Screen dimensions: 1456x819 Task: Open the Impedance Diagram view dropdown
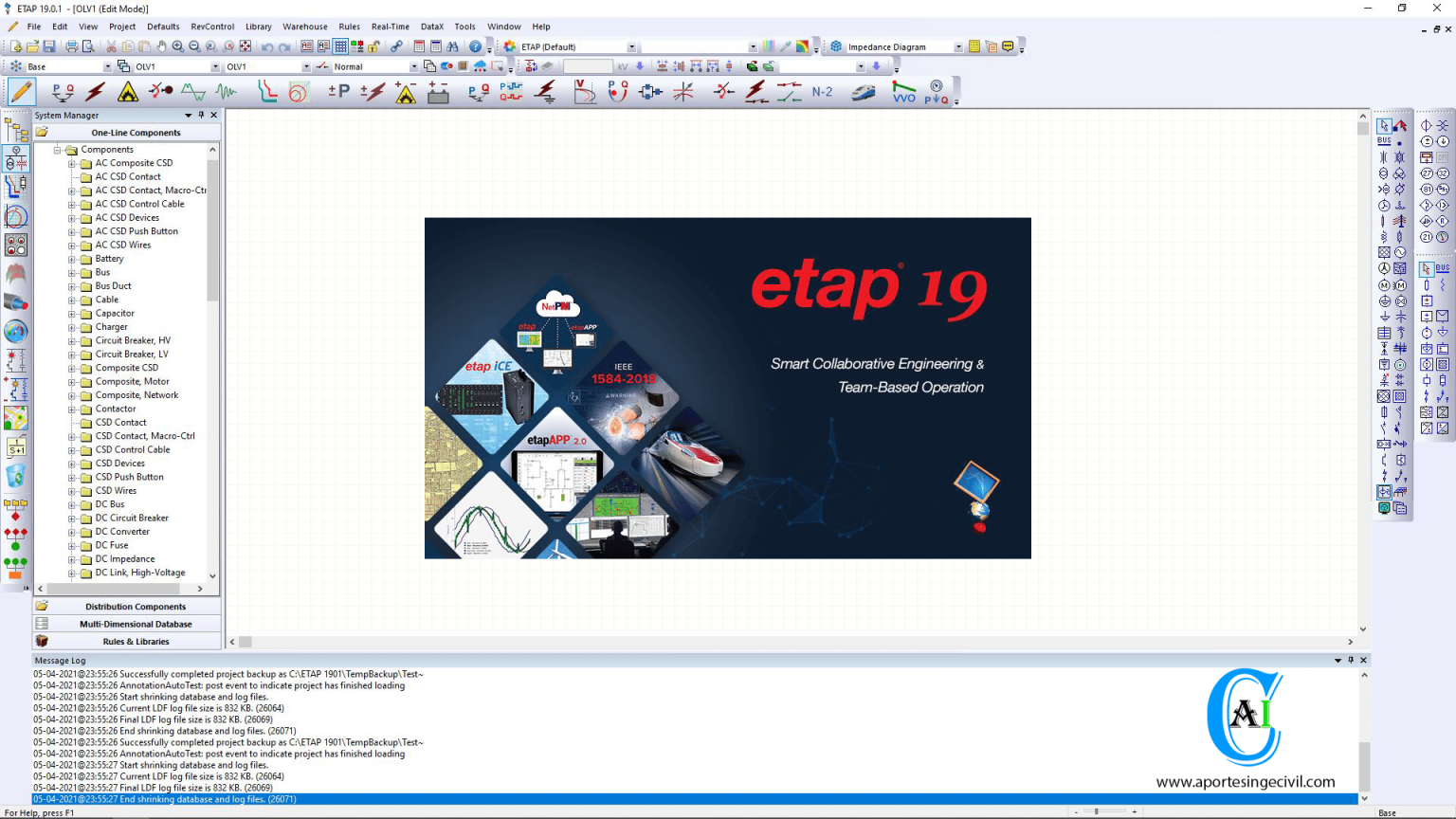[x=958, y=45]
